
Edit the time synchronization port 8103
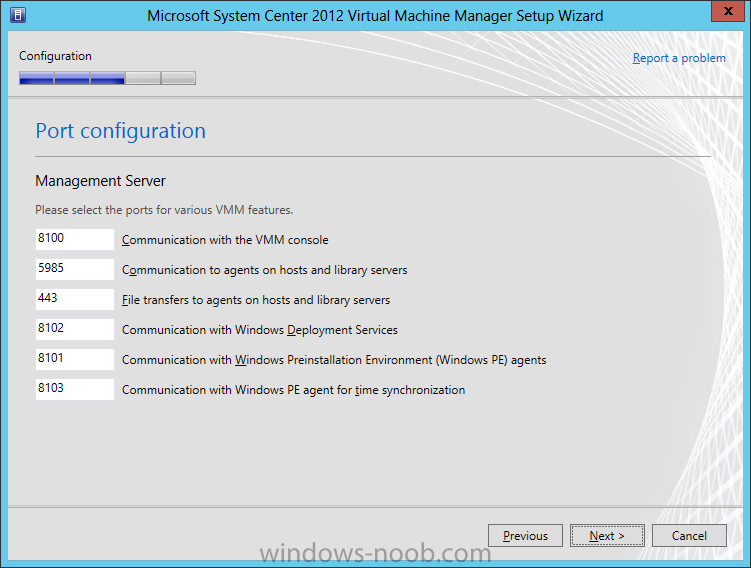coord(75,389)
